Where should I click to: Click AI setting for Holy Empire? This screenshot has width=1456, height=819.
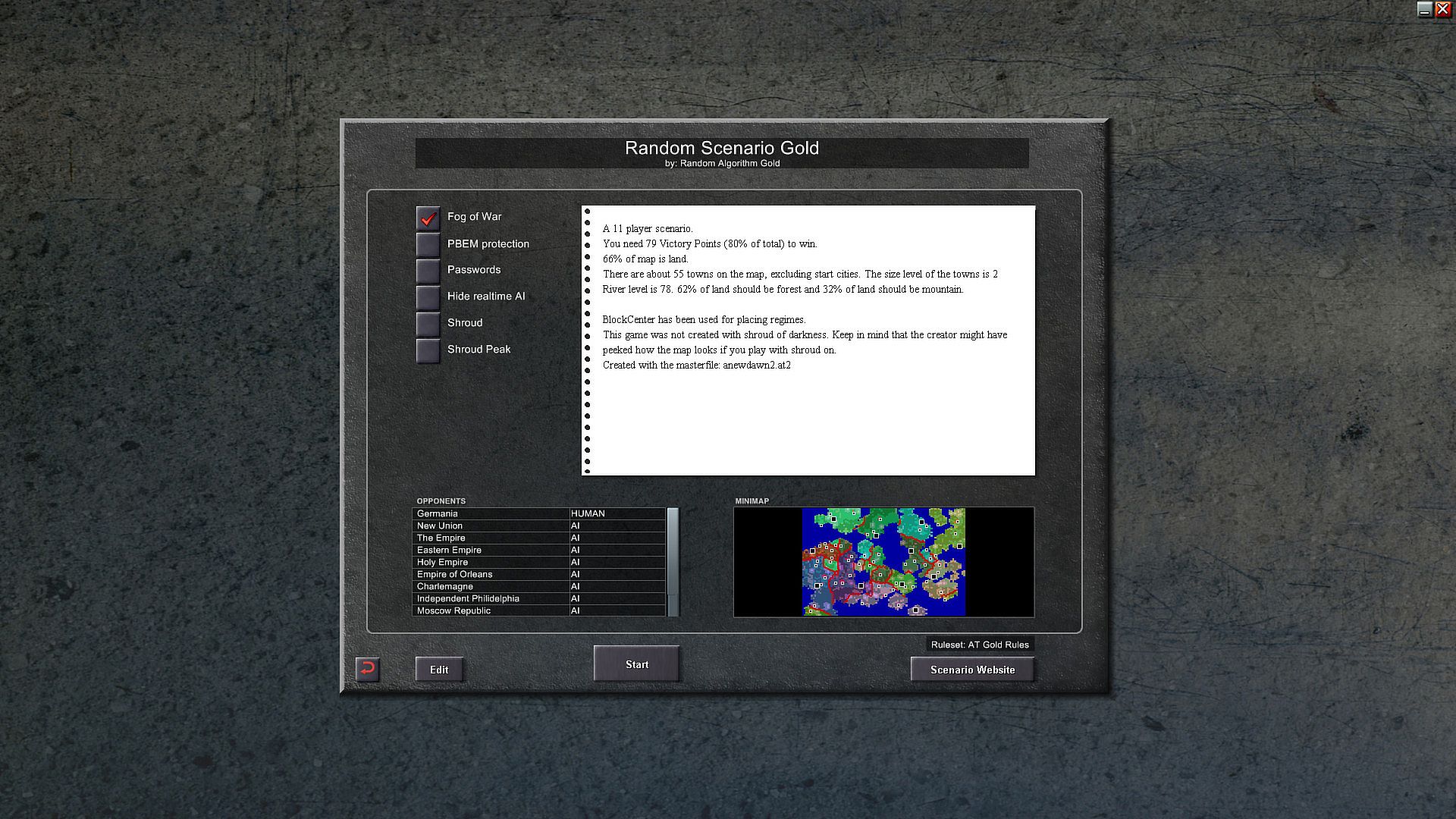pyautogui.click(x=575, y=562)
